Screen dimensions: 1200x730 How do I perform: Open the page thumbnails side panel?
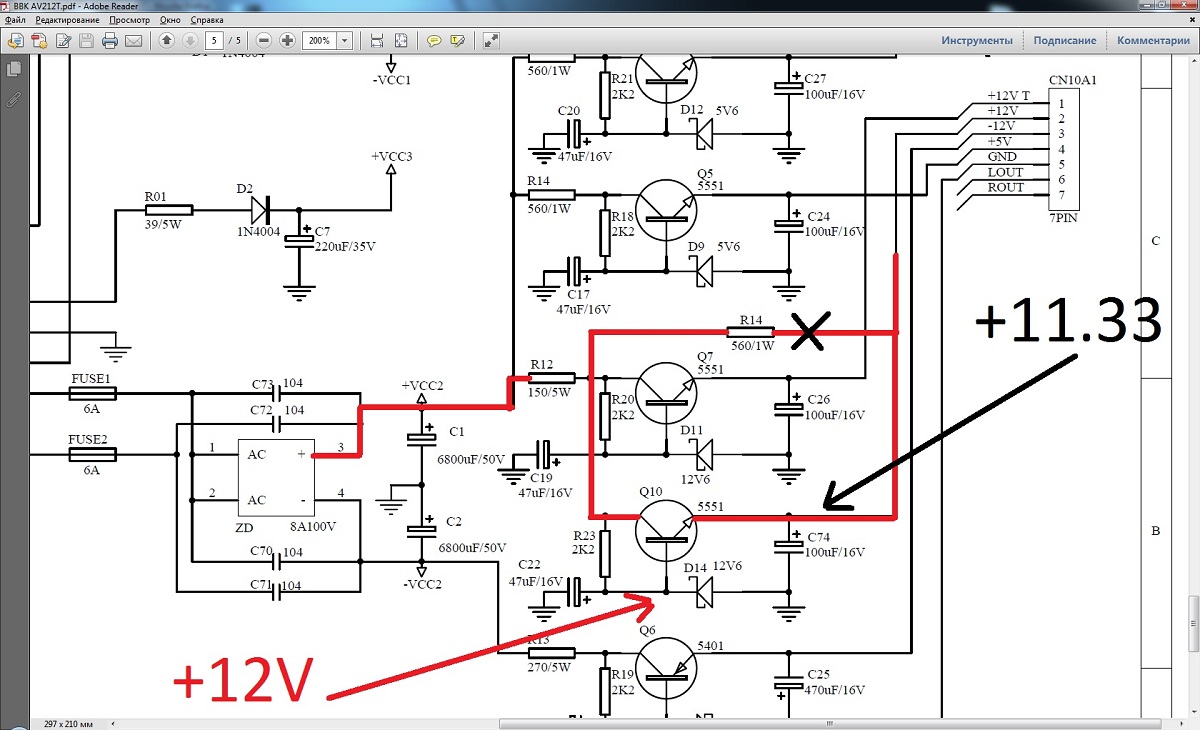click(x=14, y=69)
